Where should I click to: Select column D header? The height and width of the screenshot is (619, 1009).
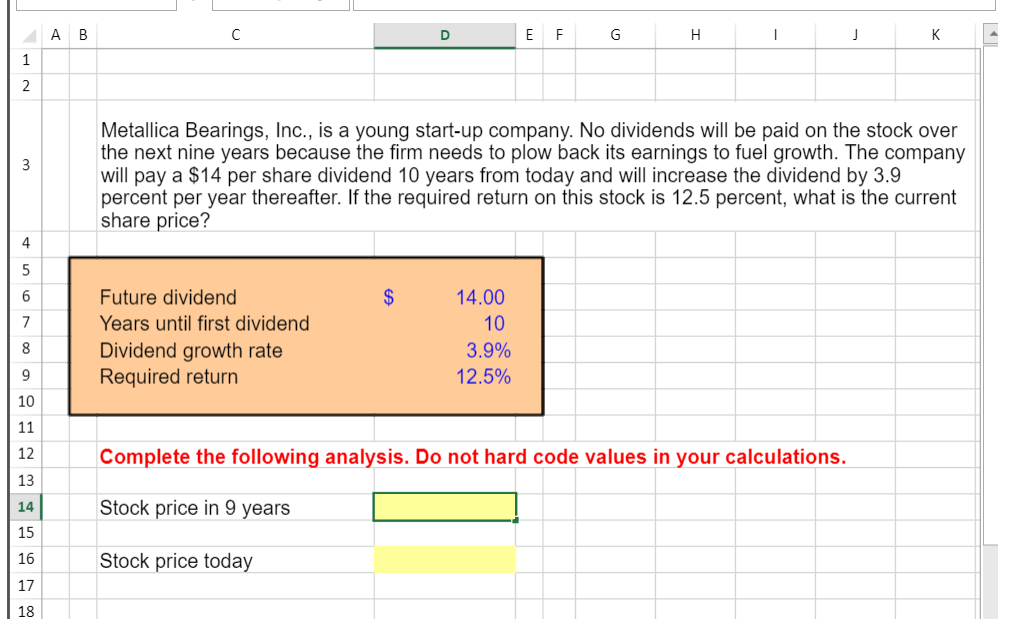(444, 34)
